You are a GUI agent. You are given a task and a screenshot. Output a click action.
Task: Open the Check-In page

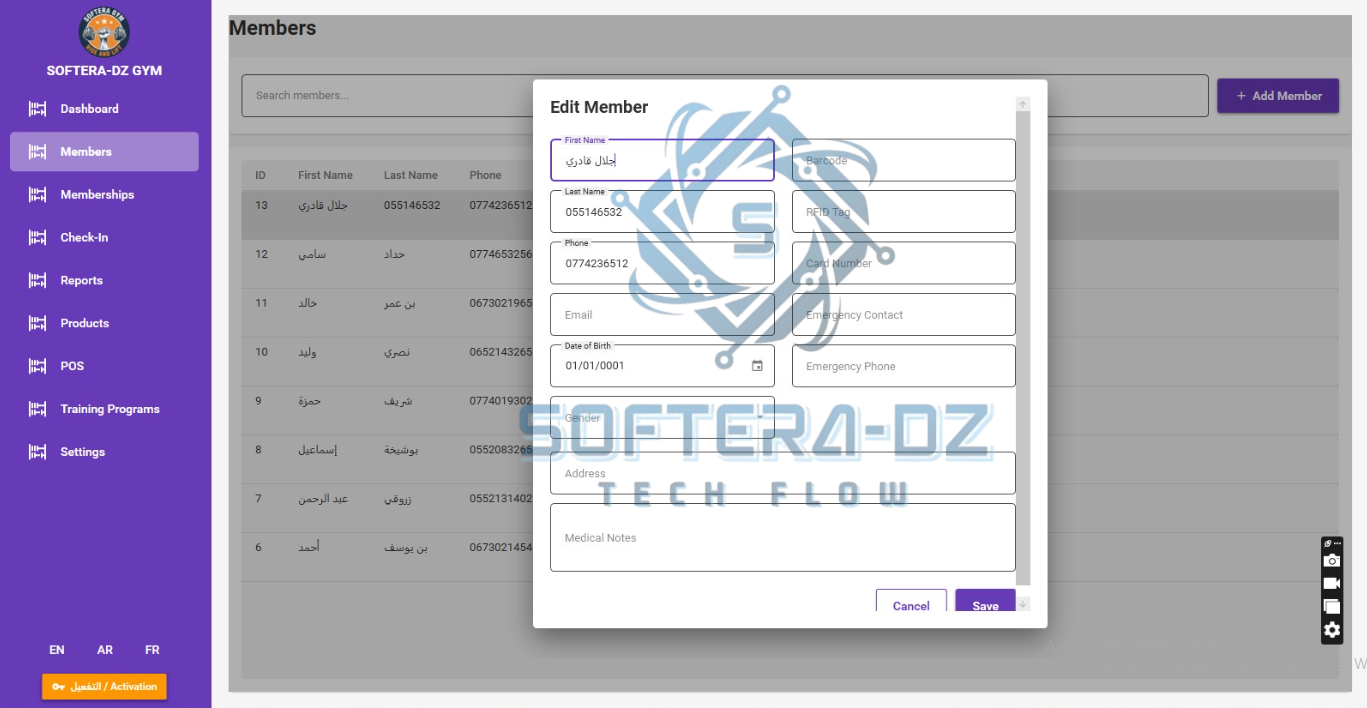[104, 238]
